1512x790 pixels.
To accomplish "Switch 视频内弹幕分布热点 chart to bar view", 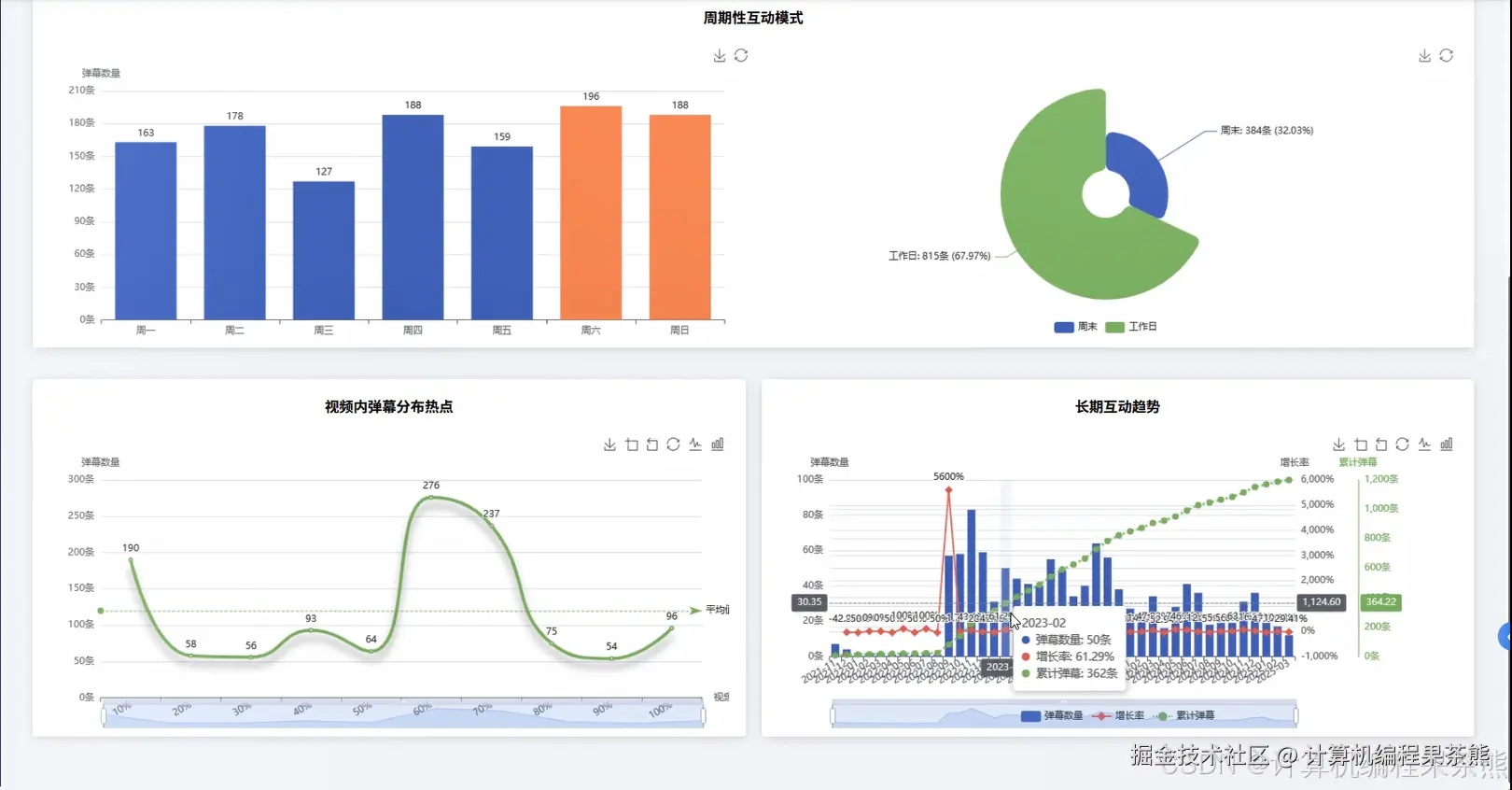I will [718, 444].
